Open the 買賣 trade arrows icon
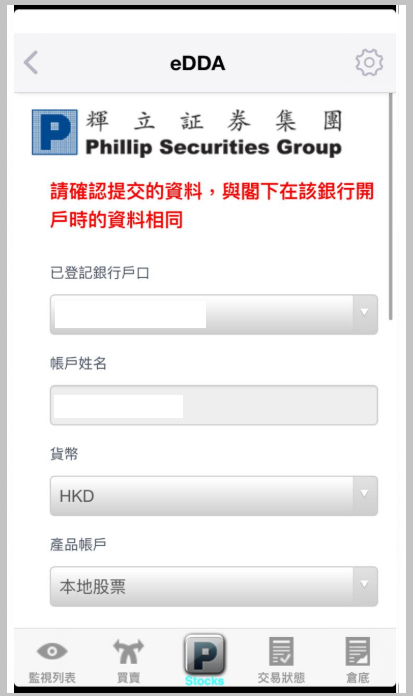The width and height of the screenshot is (413, 696). tap(128, 651)
